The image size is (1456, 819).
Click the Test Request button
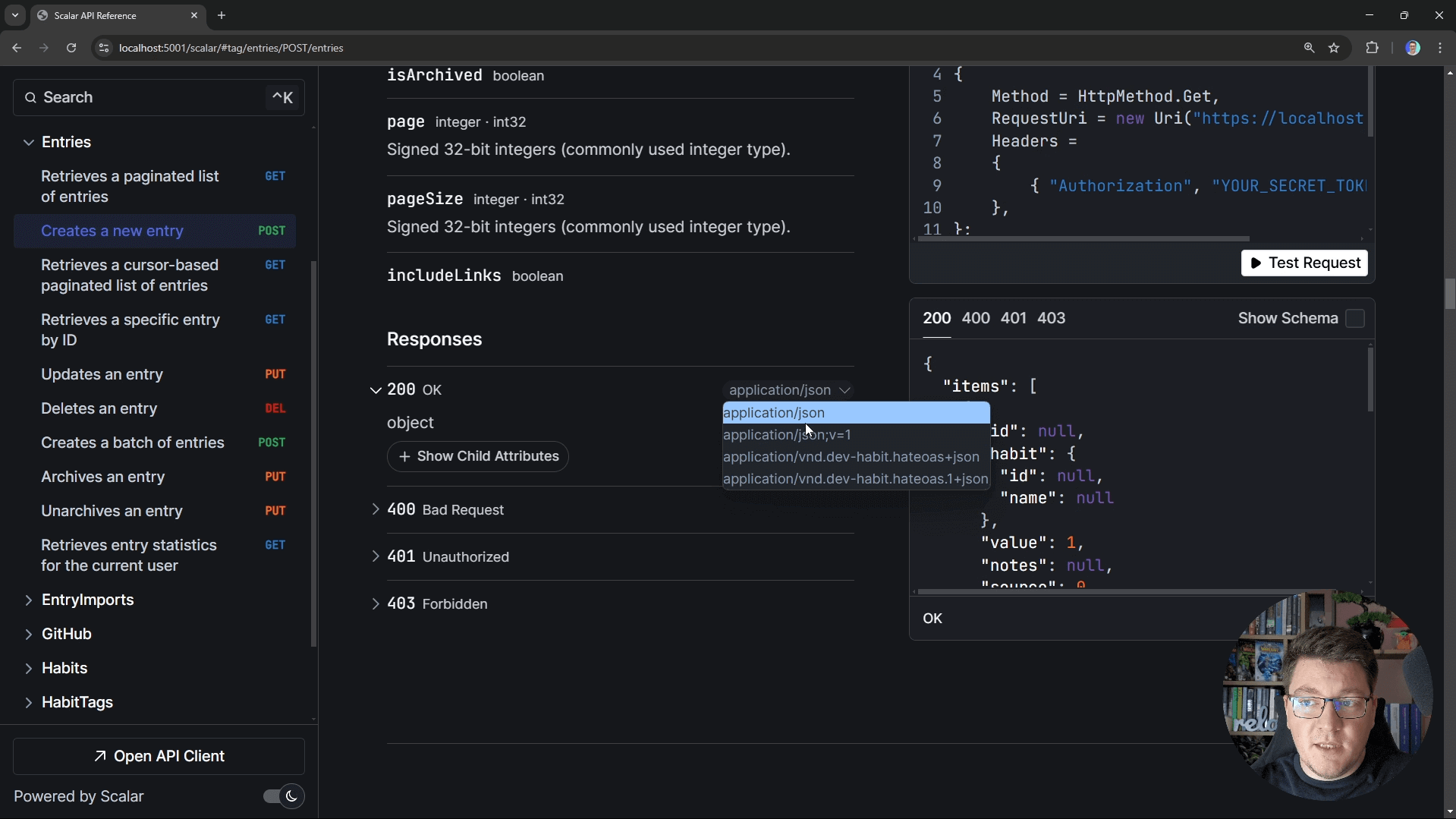(1304, 263)
